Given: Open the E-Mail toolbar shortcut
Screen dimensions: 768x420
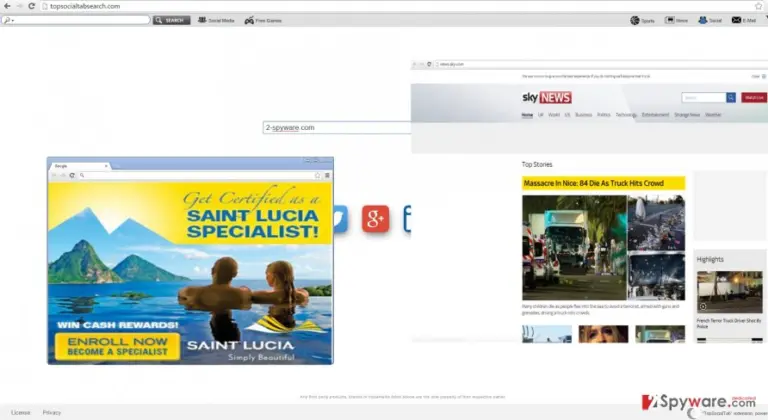Looking at the screenshot, I should (744, 20).
